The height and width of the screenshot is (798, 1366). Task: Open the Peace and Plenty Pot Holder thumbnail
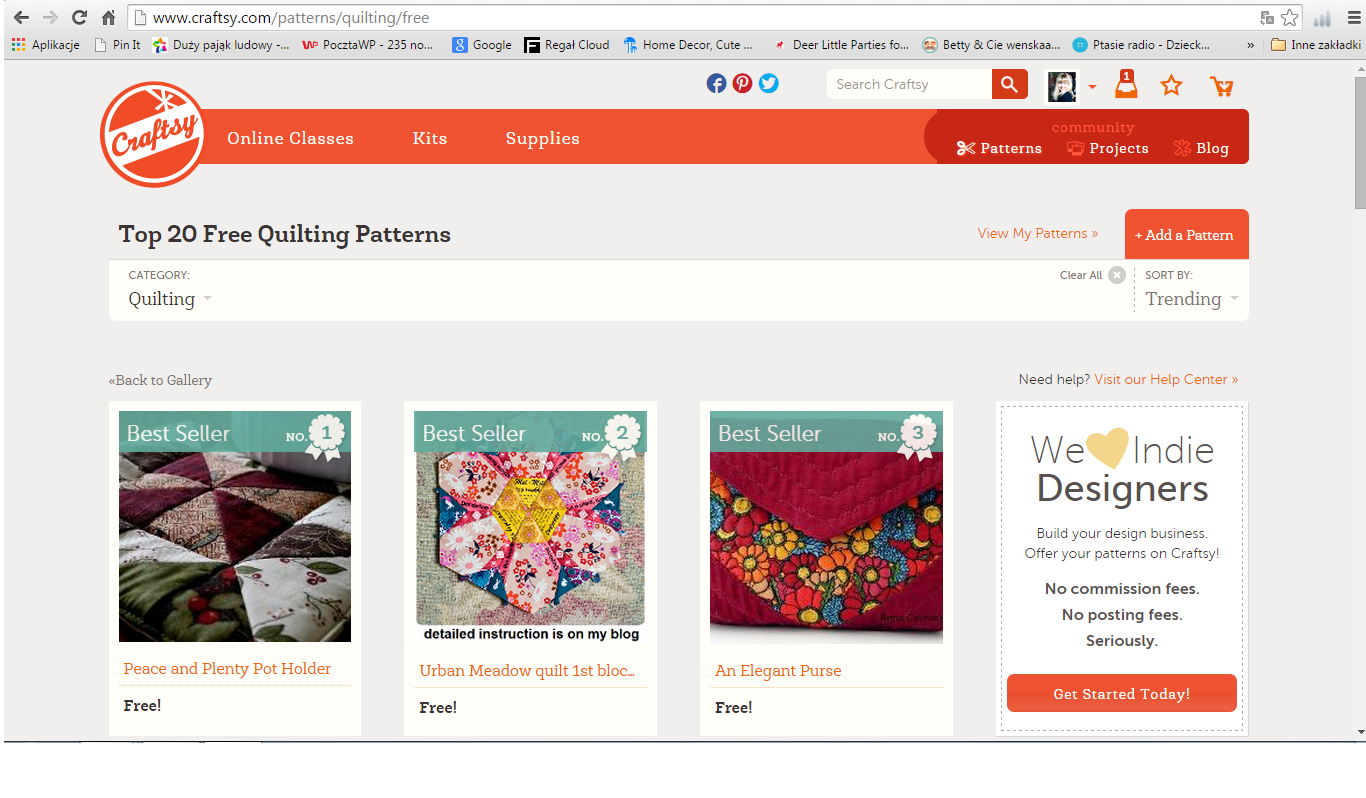click(235, 526)
